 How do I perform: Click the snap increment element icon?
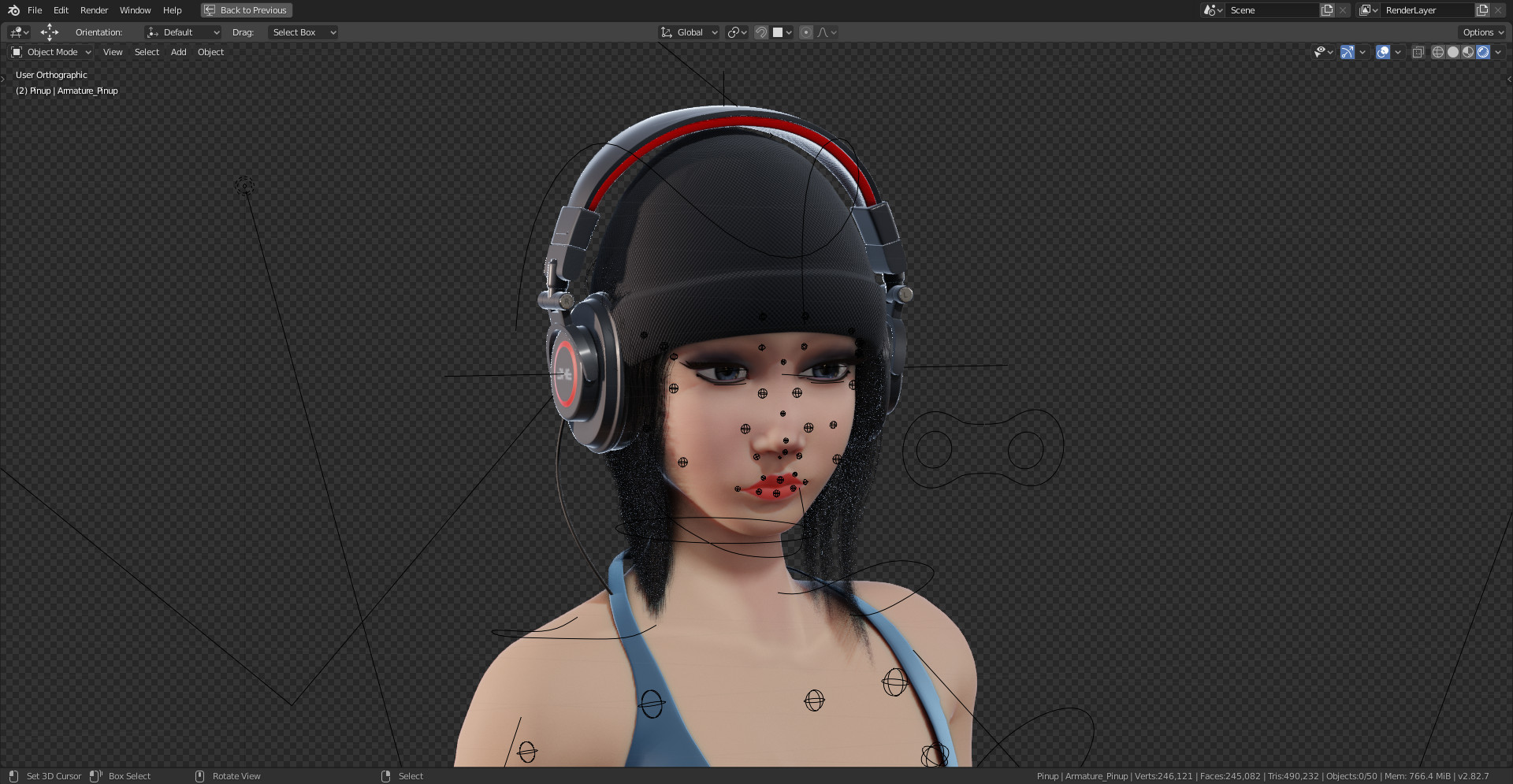coord(778,32)
